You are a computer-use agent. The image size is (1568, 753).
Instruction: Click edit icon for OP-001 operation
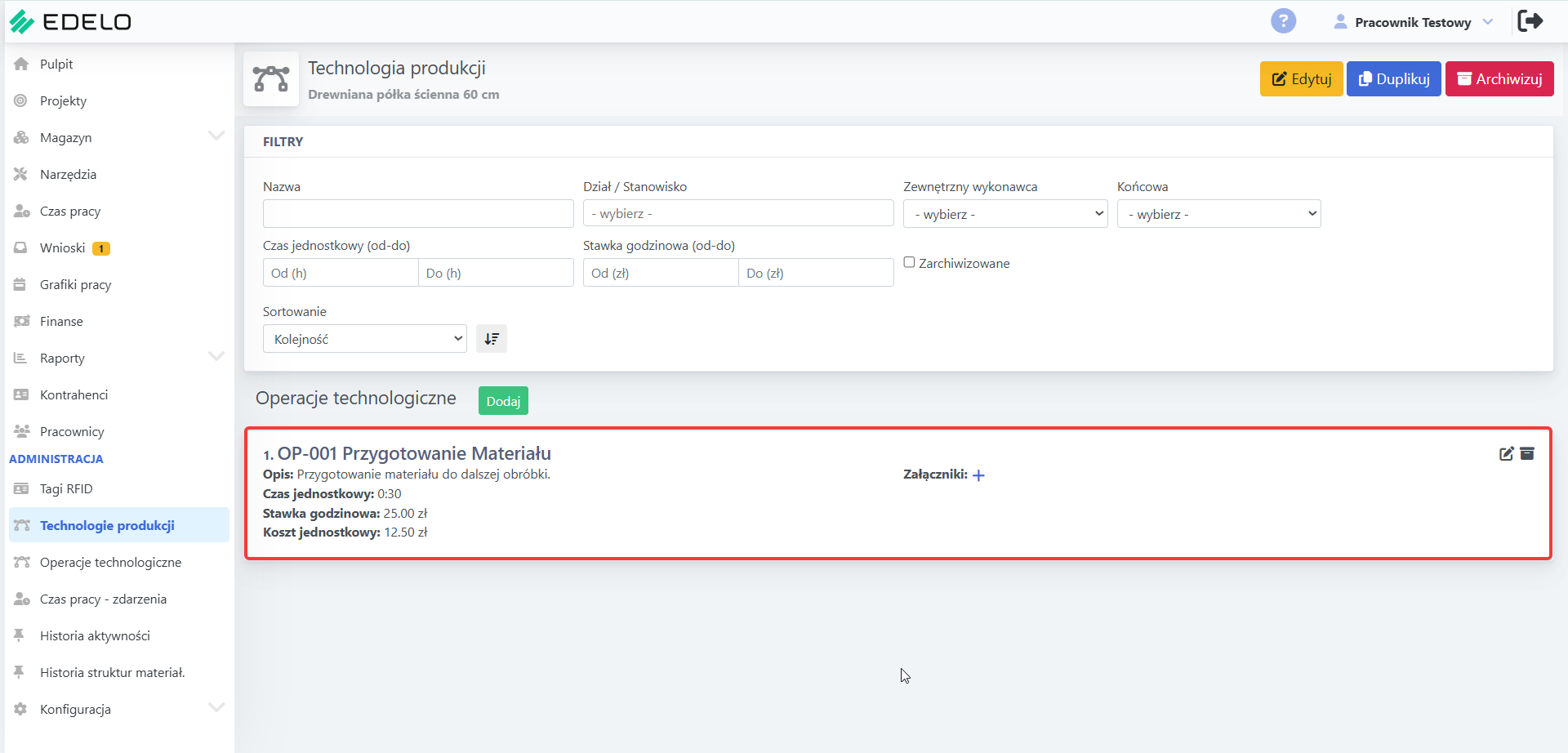coord(1507,454)
